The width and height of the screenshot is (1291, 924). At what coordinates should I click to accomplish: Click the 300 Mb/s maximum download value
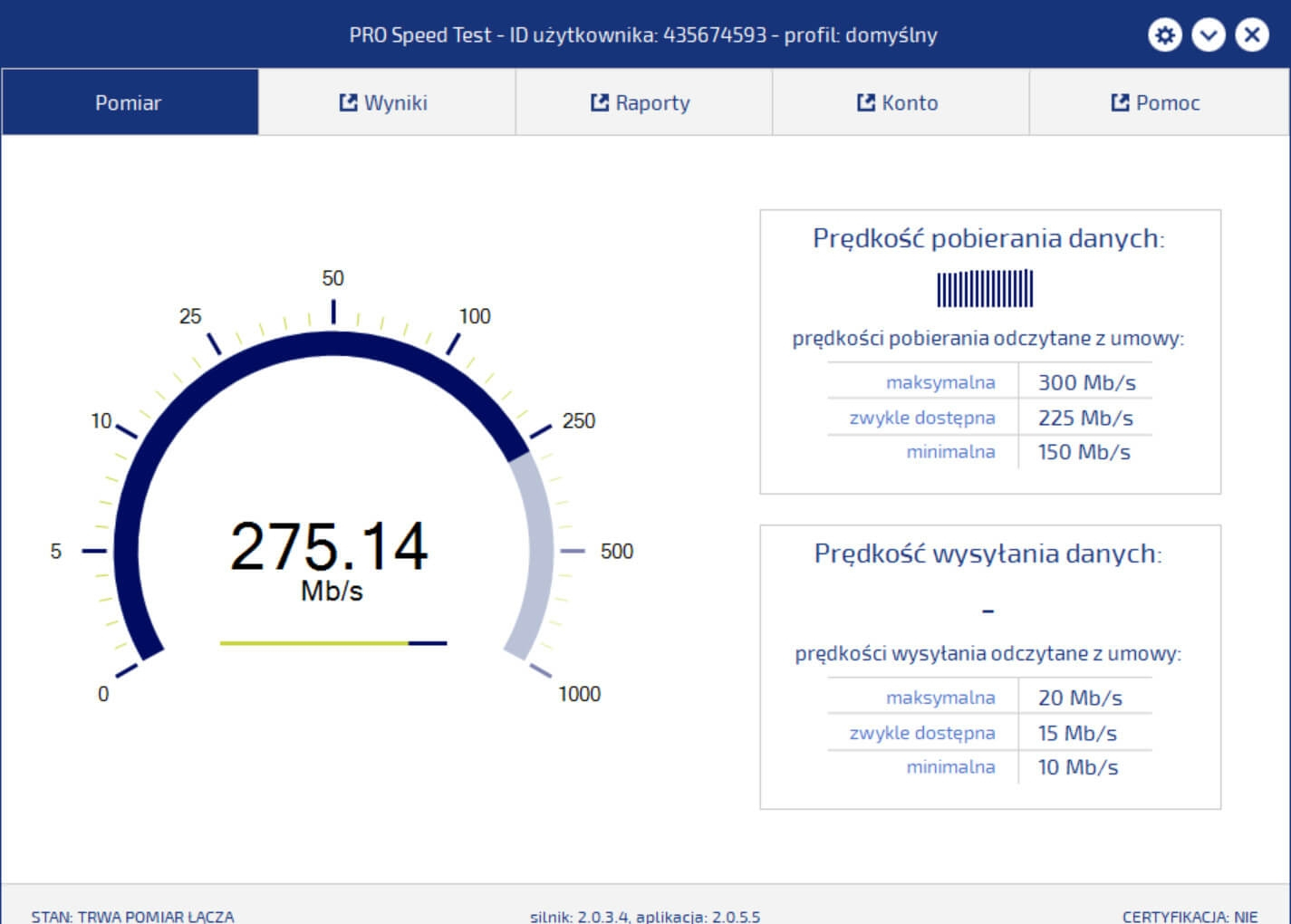pyautogui.click(x=1086, y=382)
